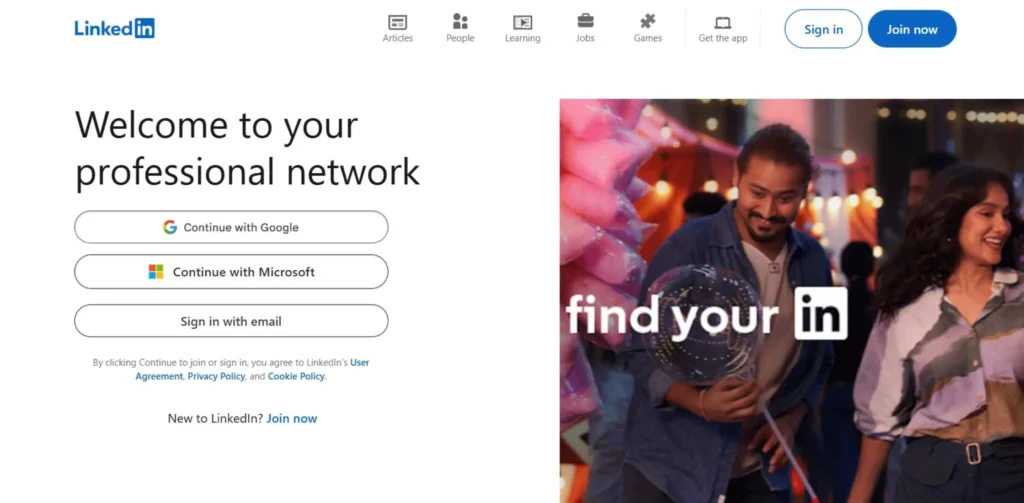
Task: Choose the Continue with Google text
Action: point(241,227)
